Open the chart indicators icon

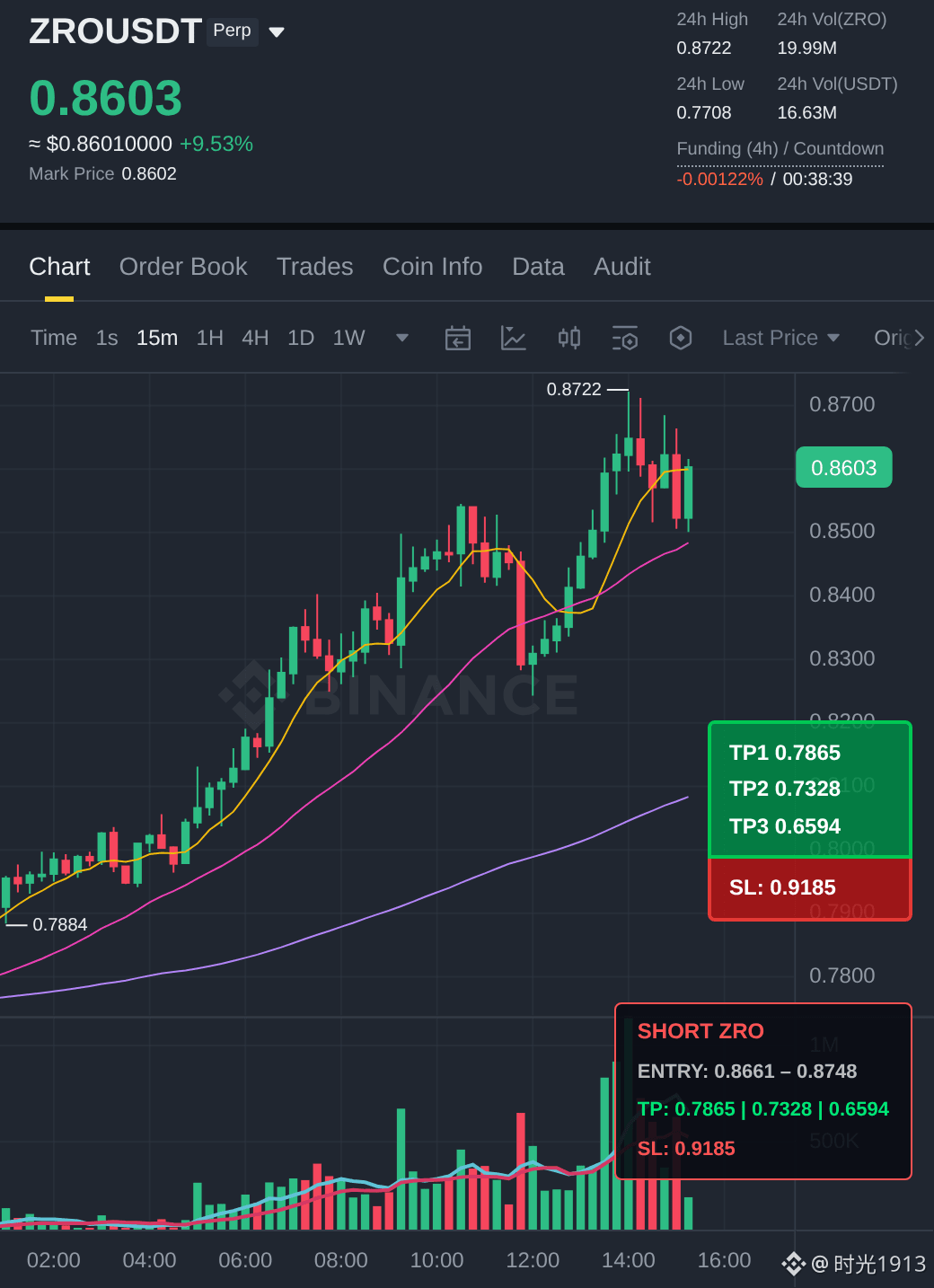click(x=513, y=338)
